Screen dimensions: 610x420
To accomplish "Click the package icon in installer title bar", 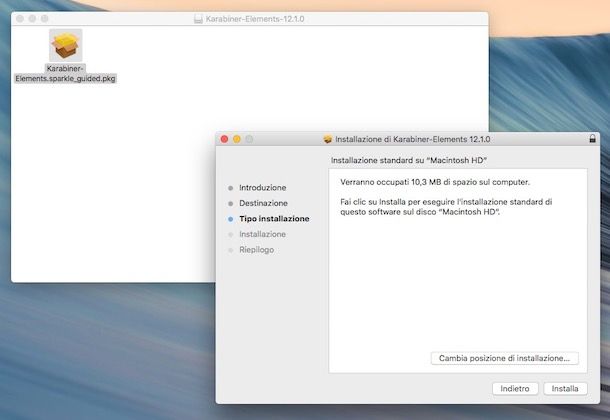I will 328,139.
